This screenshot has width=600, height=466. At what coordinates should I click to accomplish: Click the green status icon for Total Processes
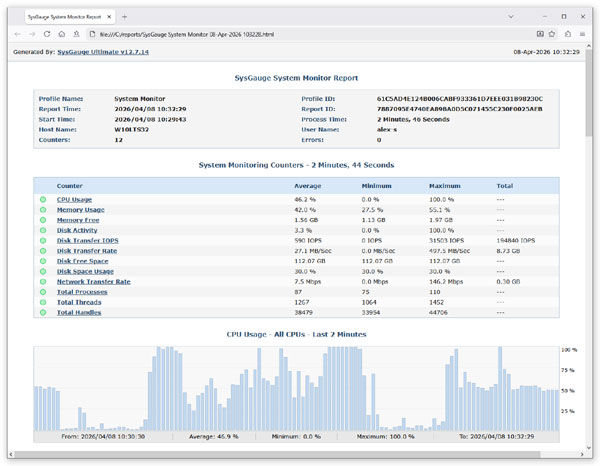click(x=43, y=292)
